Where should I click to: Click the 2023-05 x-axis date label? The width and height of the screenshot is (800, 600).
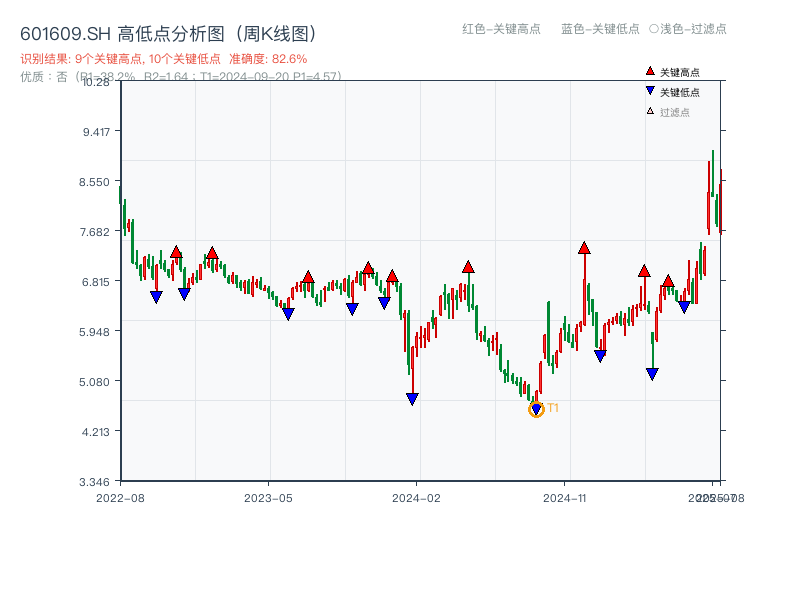click(268, 498)
